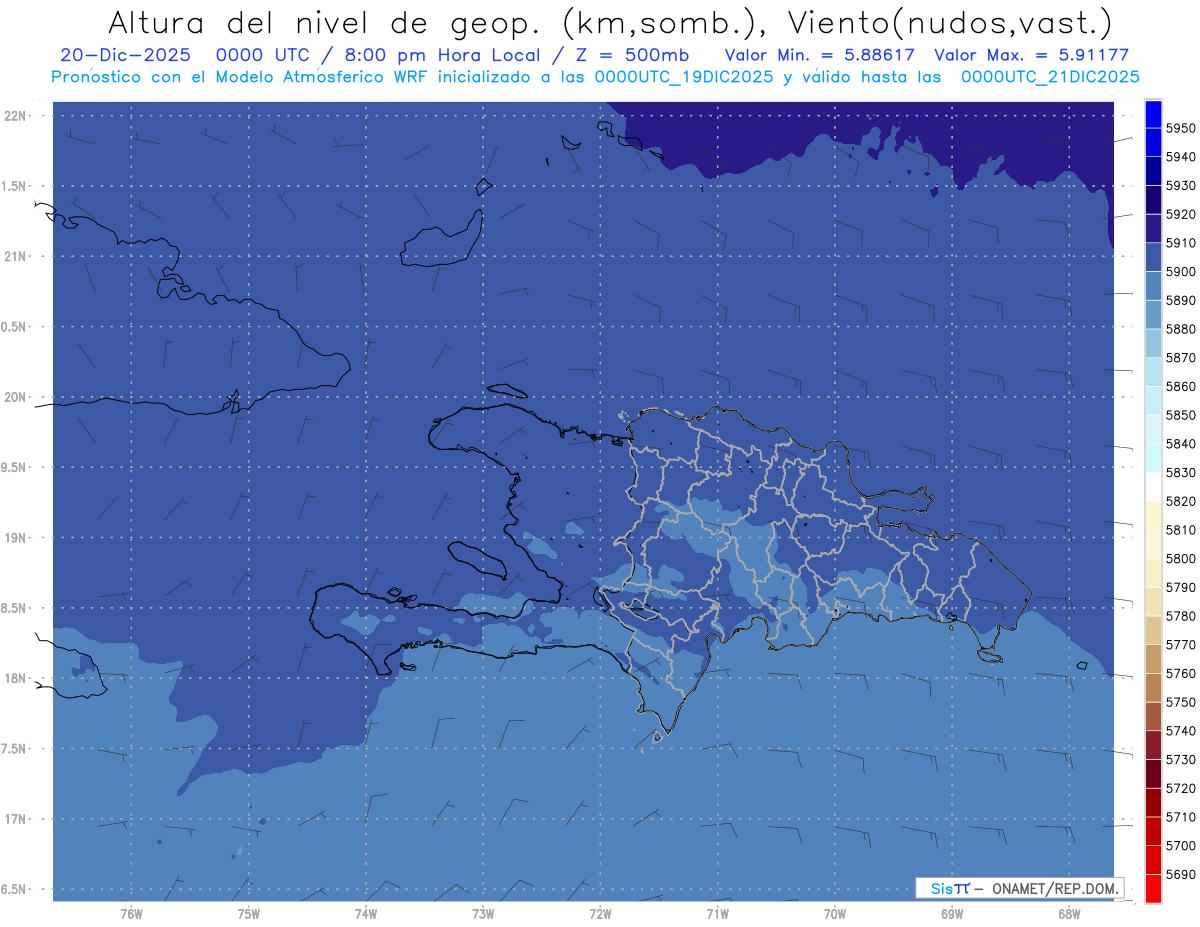Click the color swatch between 5910 and 5900

(x=1153, y=257)
